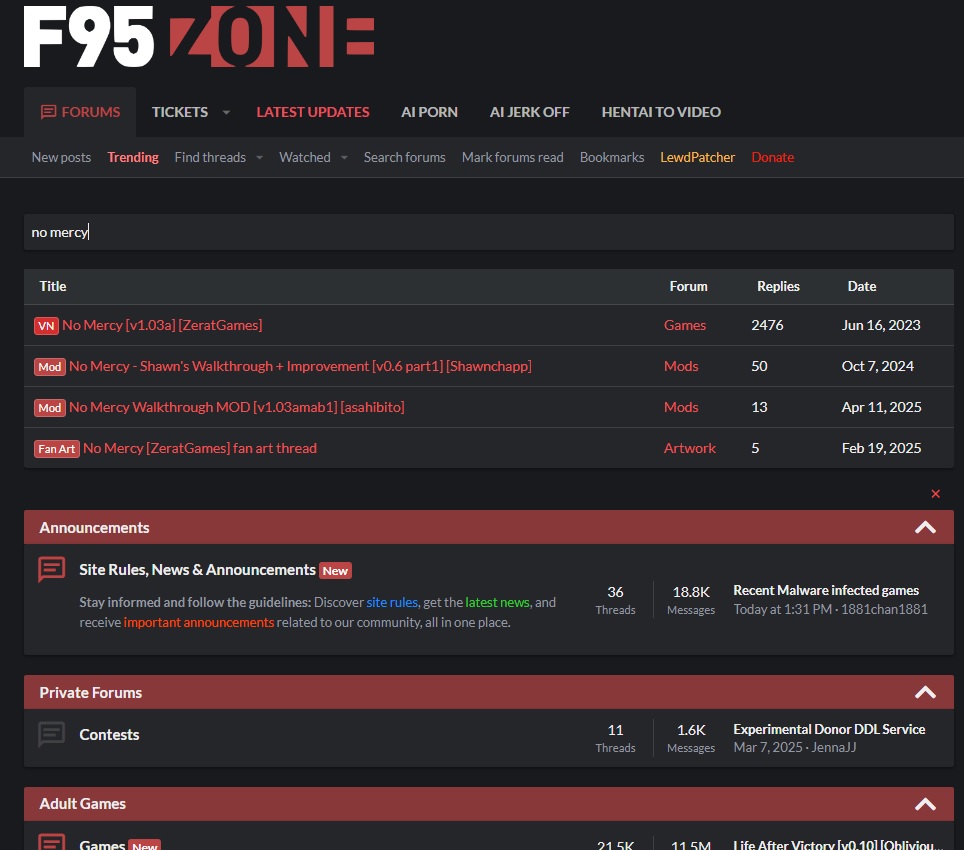Click the Mod badge on asahibito row
964x850 pixels.
[50, 408]
